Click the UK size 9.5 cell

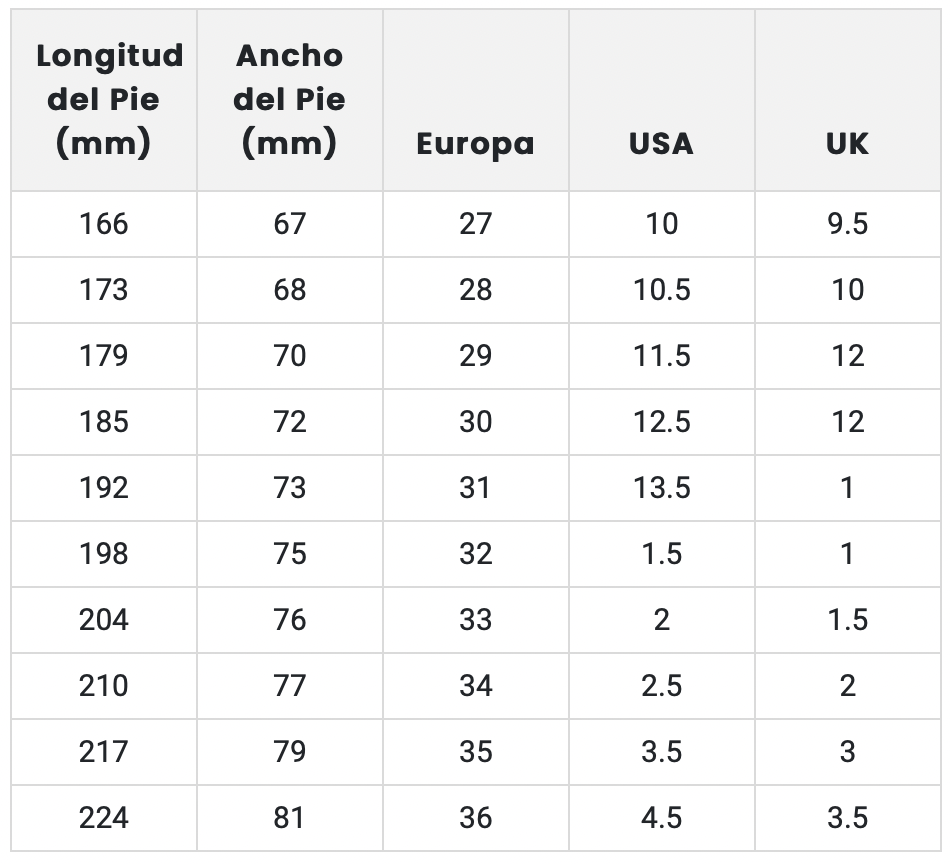(x=847, y=223)
